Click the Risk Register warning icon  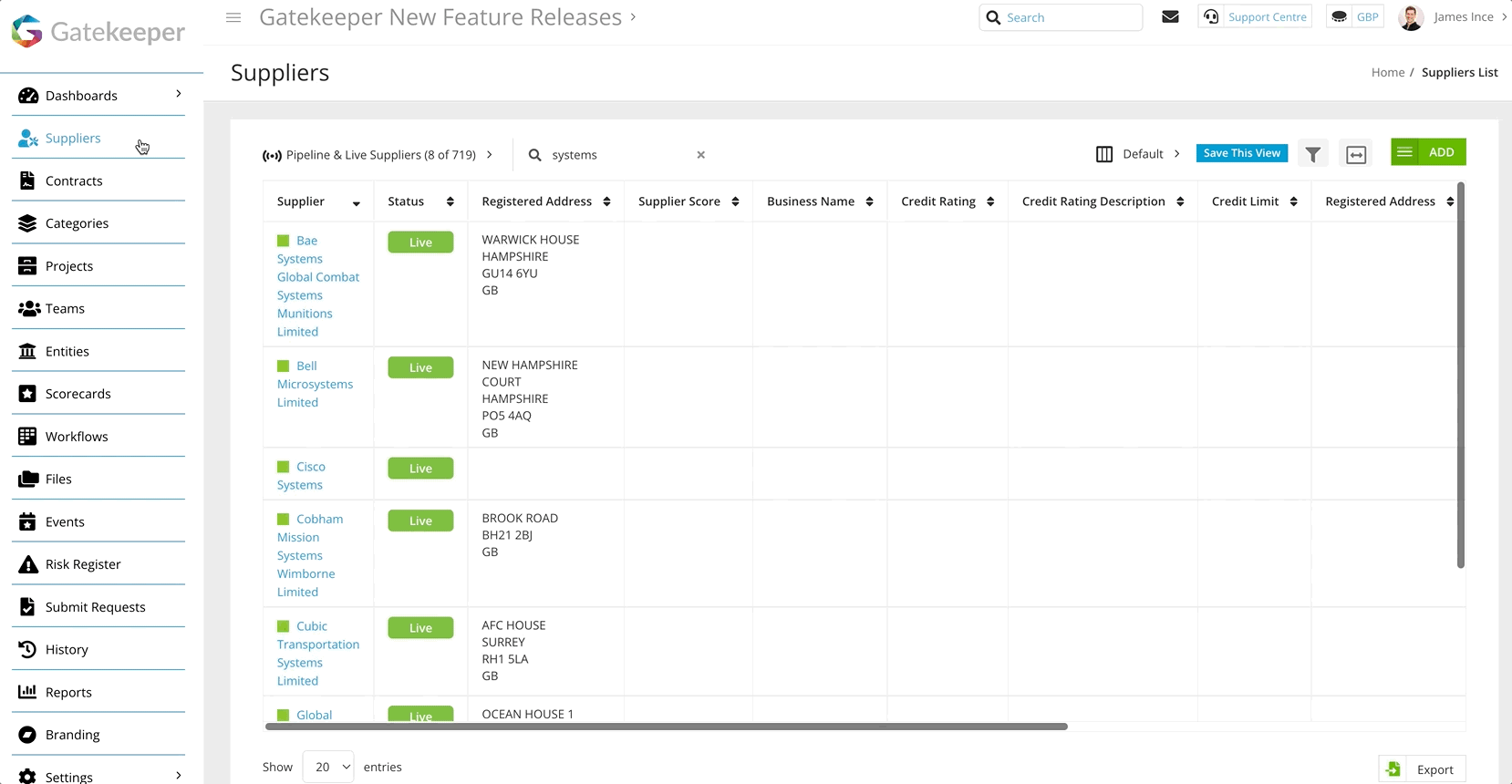pos(28,564)
